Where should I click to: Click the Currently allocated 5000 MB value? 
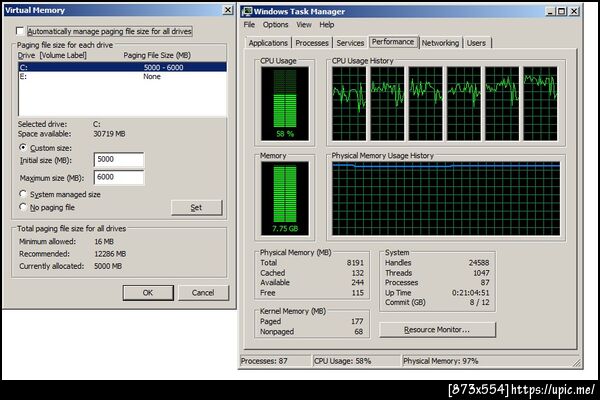point(108,266)
